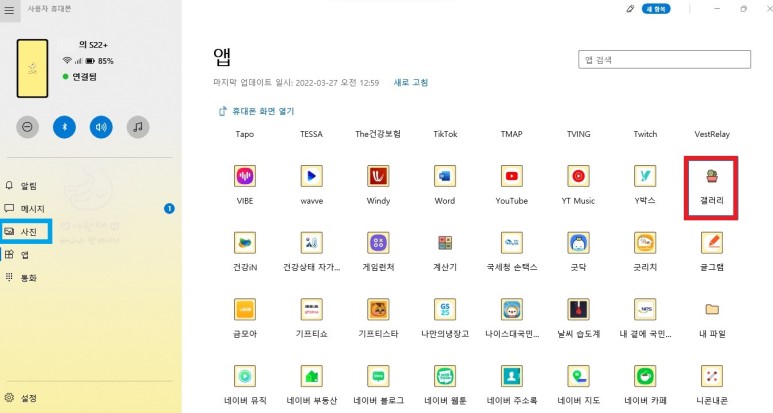
Task: Click the TMAP app label
Action: (x=511, y=134)
